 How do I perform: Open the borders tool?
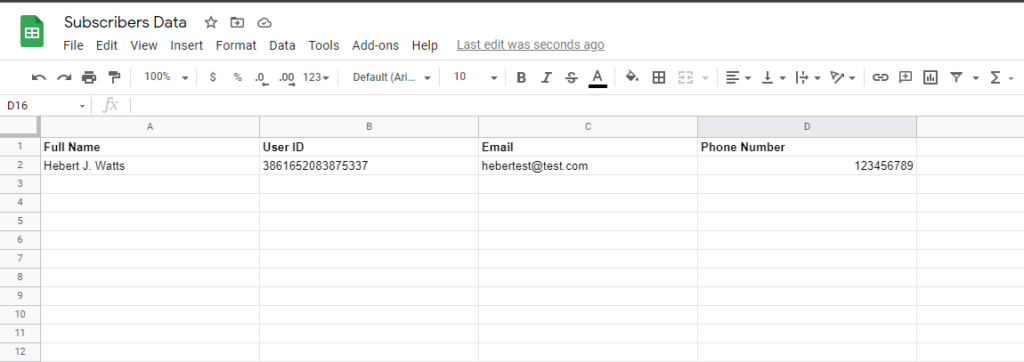659,78
